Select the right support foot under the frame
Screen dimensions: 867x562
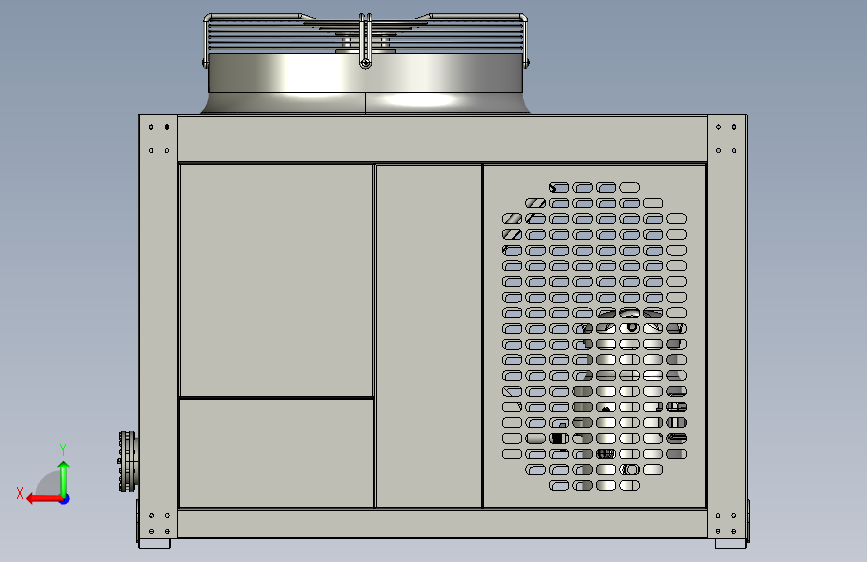(x=731, y=543)
